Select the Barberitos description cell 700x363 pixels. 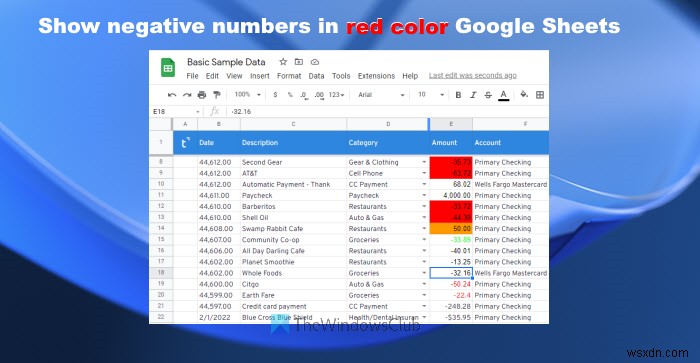293,207
